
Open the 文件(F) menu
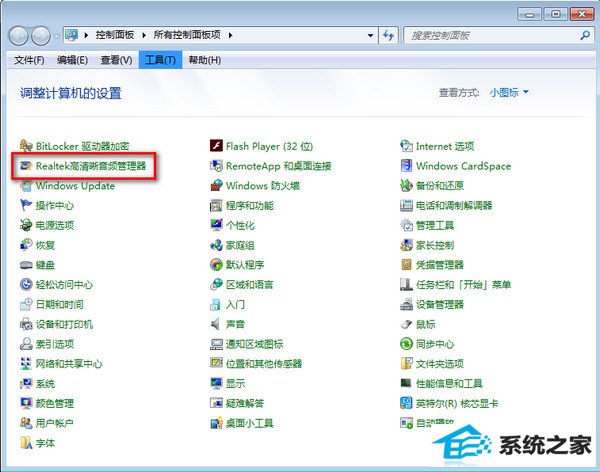tap(29, 60)
